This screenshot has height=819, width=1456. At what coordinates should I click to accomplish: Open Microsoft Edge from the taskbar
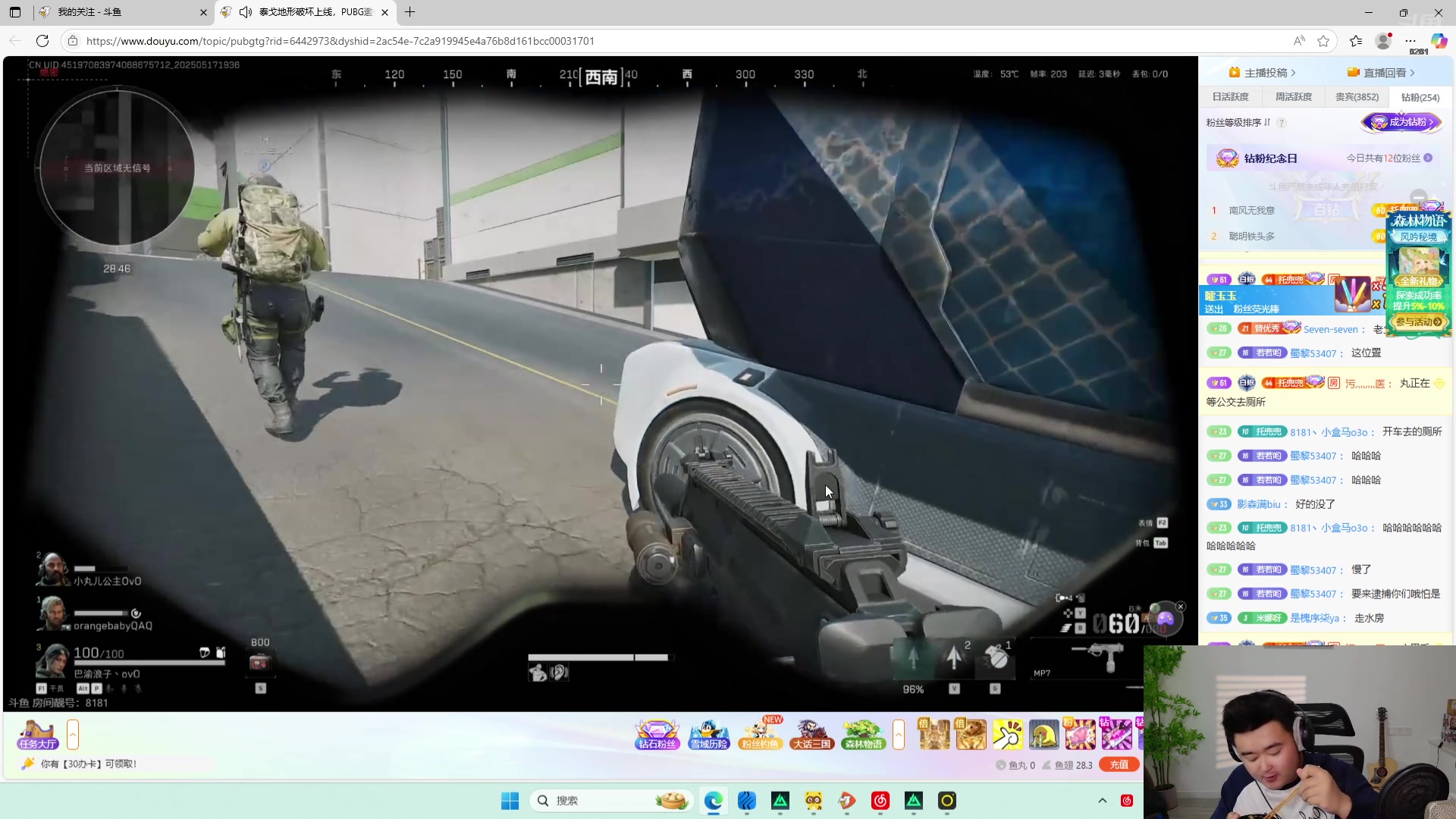pyautogui.click(x=713, y=801)
